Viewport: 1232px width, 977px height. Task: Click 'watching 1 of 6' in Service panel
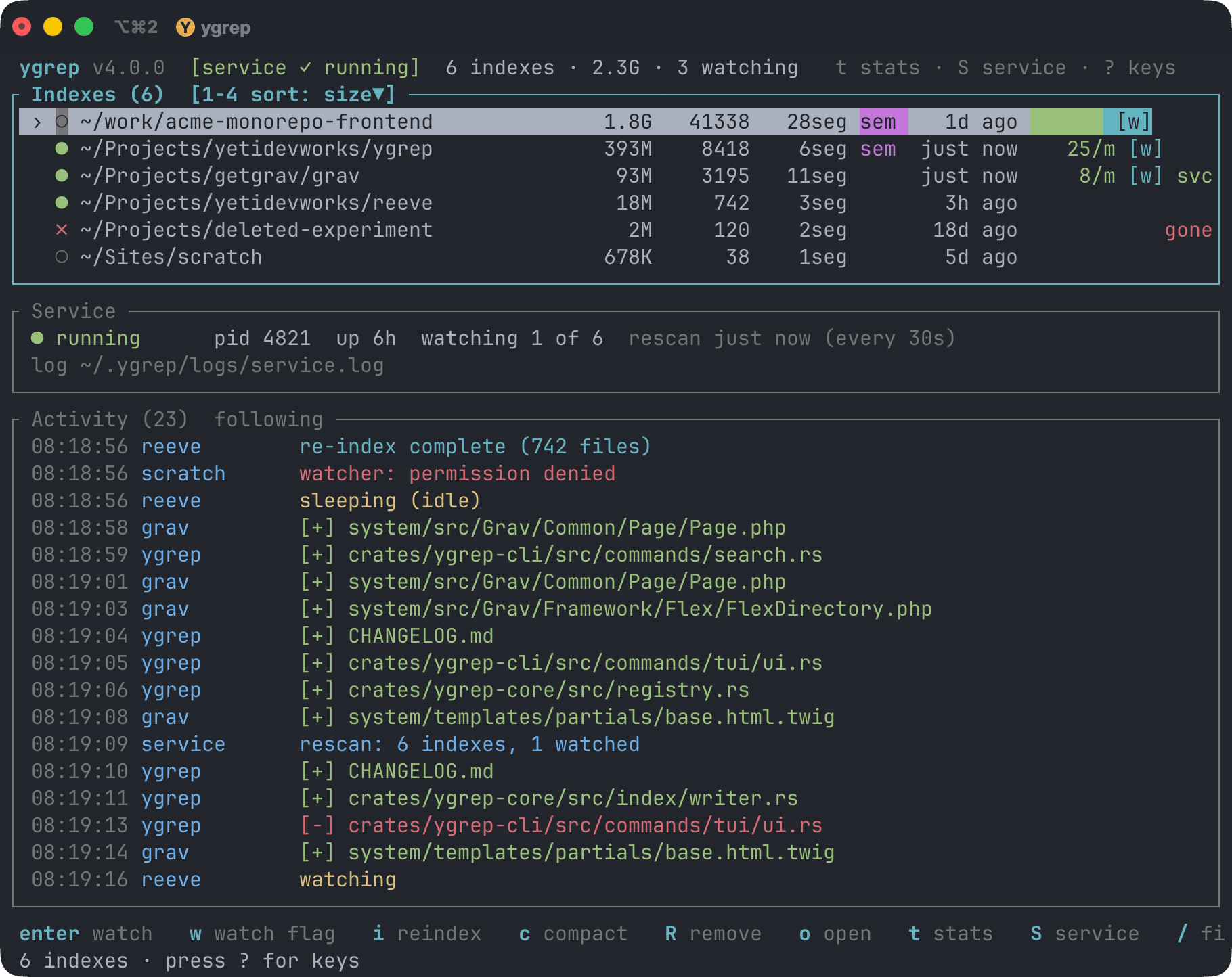tap(512, 338)
